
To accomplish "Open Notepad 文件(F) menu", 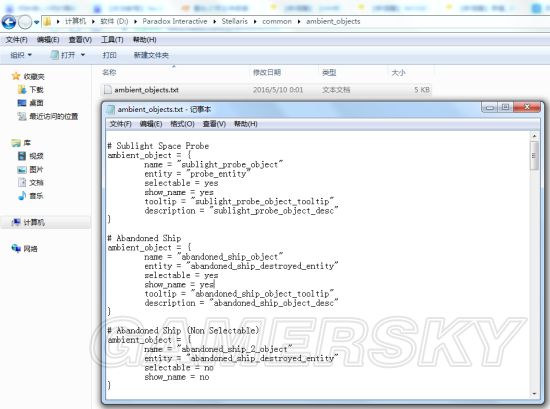I will pyautogui.click(x=120, y=124).
